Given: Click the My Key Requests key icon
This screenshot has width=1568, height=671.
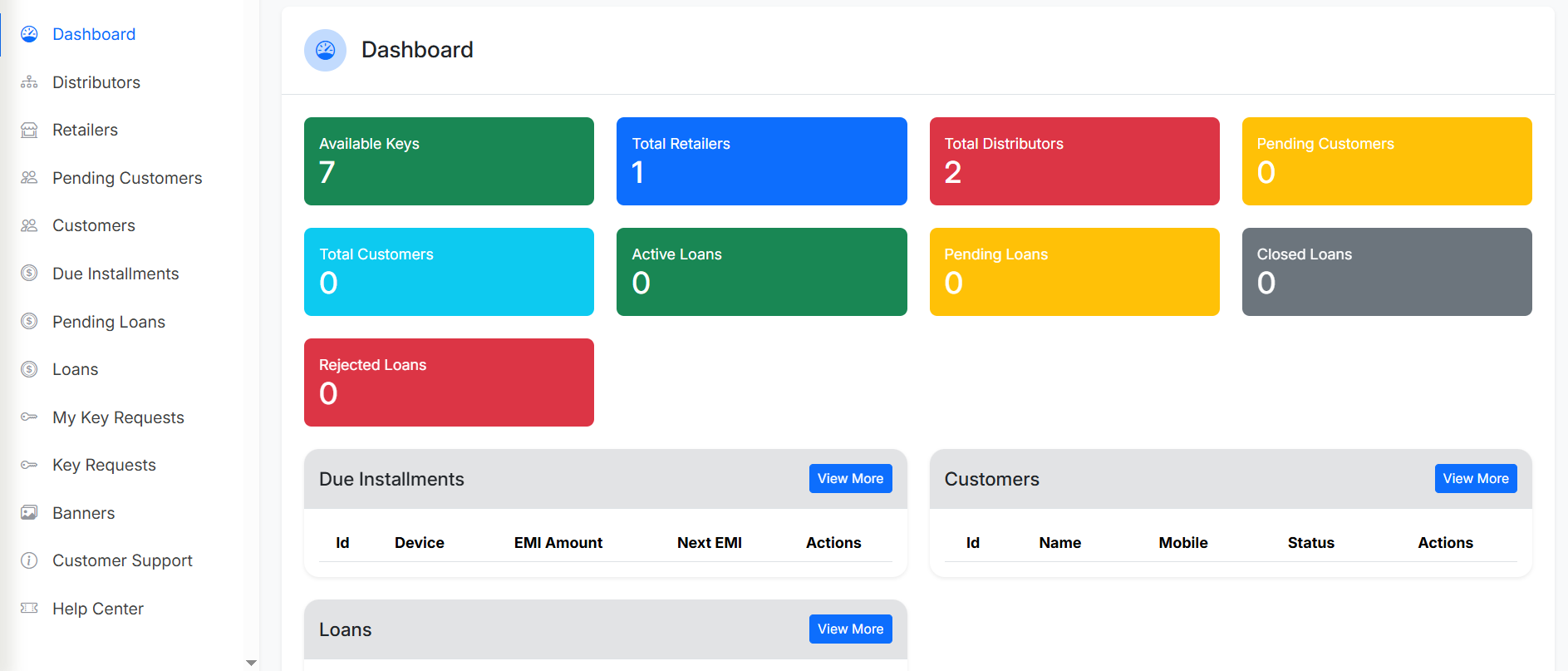Looking at the screenshot, I should point(29,417).
